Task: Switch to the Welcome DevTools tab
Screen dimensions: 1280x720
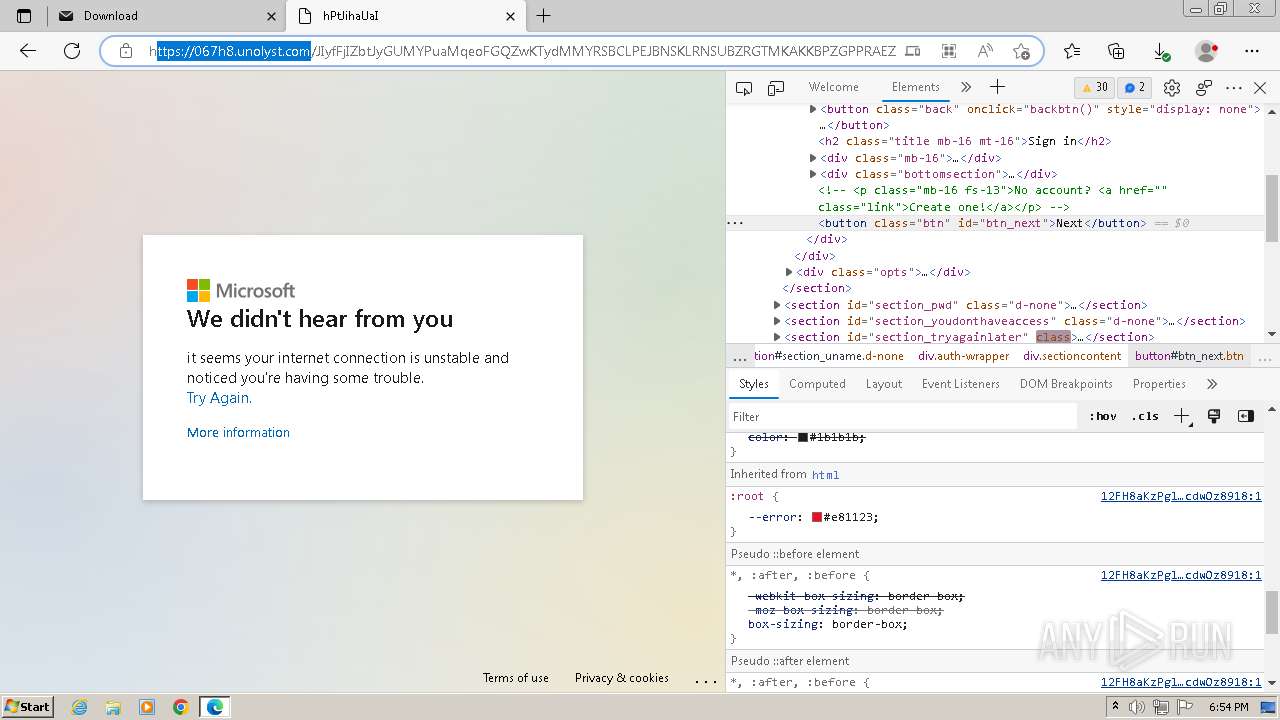Action: coord(833,87)
